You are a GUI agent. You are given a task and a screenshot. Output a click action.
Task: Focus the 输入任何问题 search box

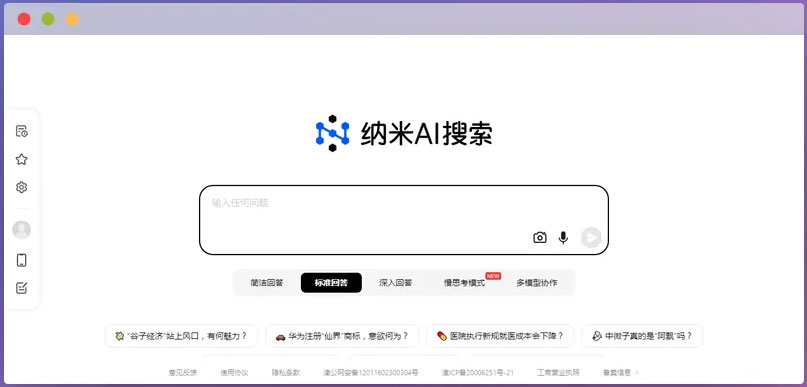[404, 220]
